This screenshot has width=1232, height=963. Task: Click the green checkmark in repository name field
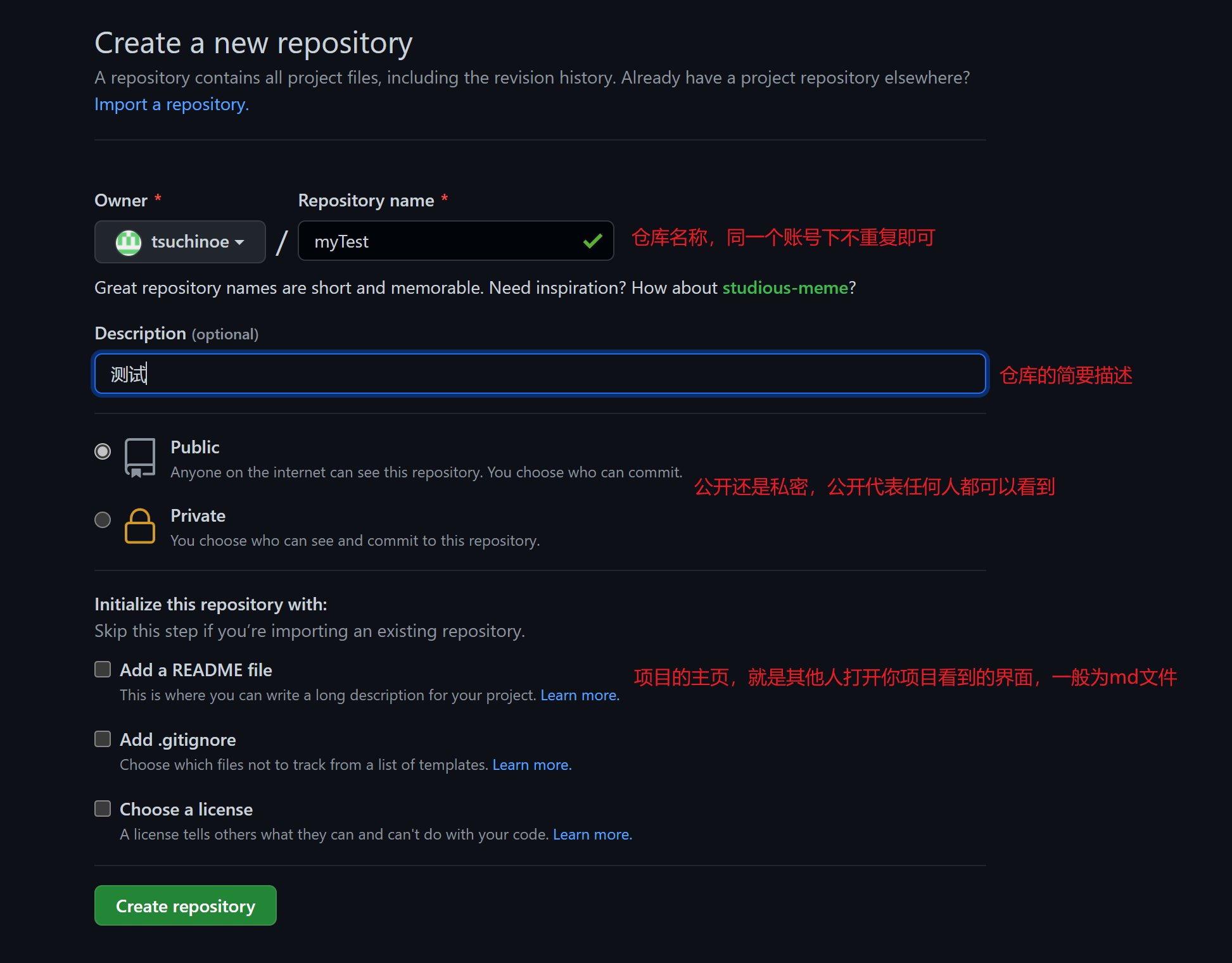click(593, 241)
